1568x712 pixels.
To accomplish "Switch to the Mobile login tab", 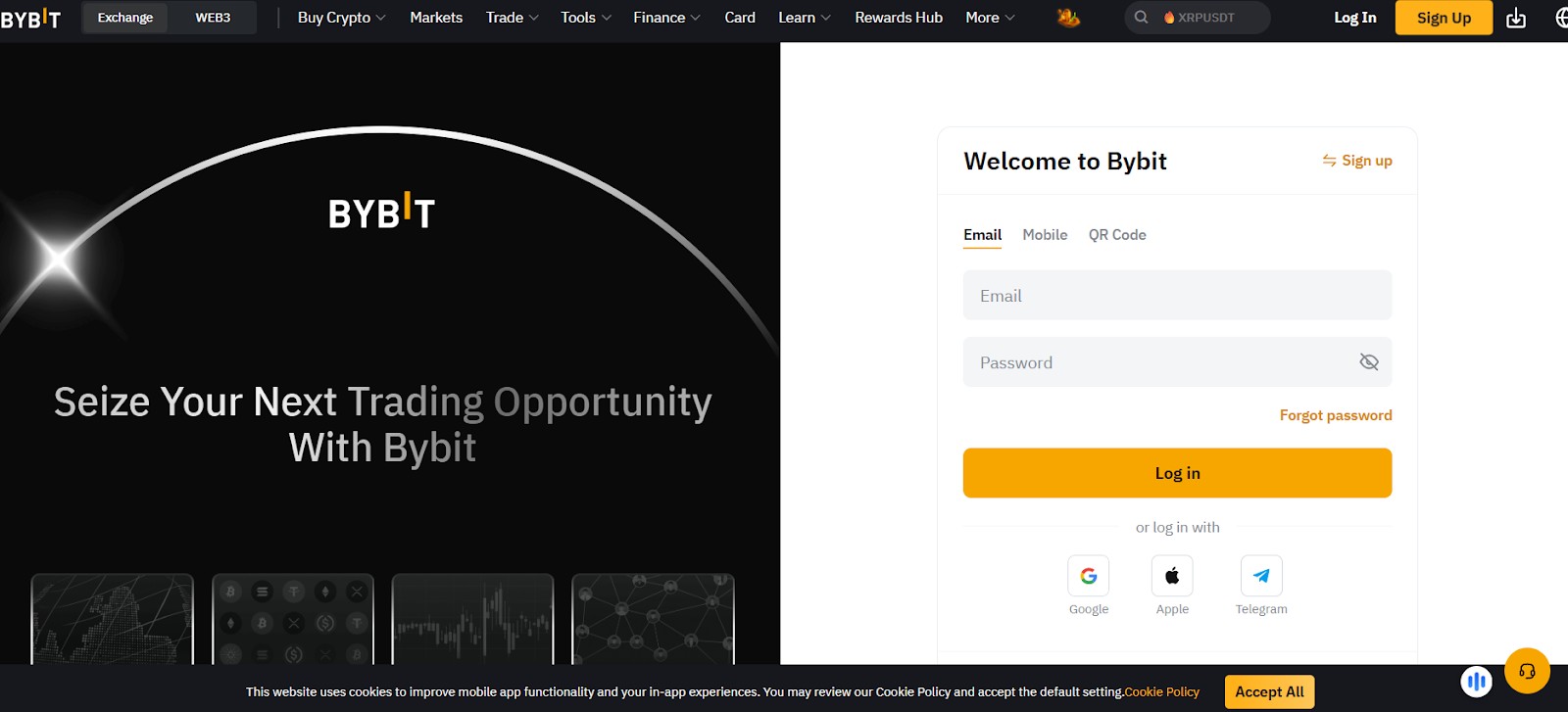I will [1045, 235].
